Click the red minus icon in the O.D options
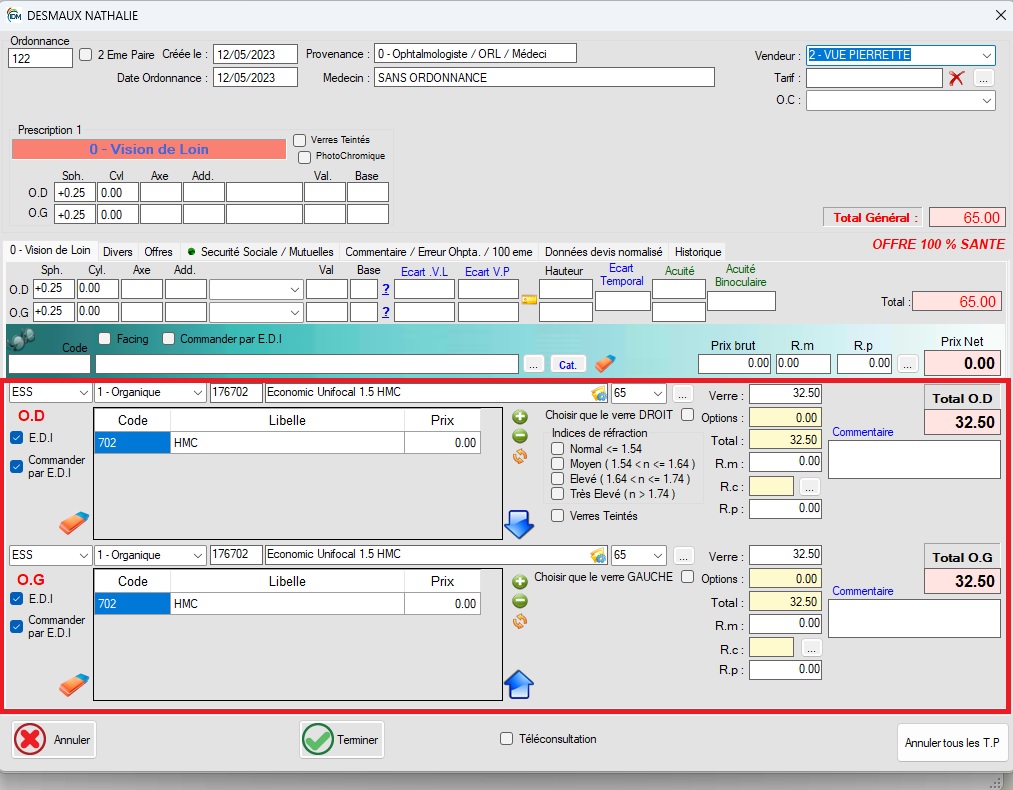The height and width of the screenshot is (790, 1013). pos(520,436)
